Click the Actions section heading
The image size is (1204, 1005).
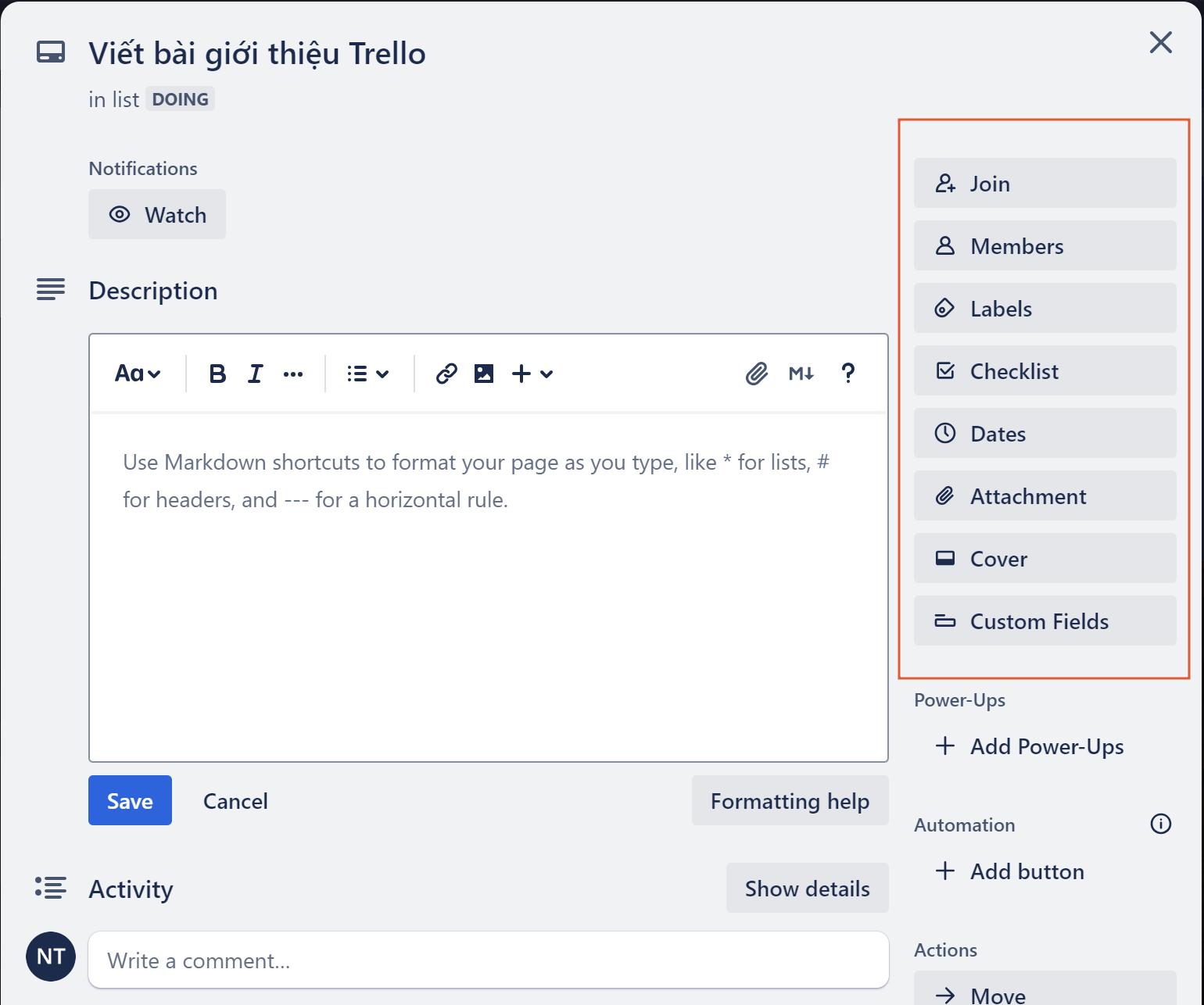coord(945,950)
